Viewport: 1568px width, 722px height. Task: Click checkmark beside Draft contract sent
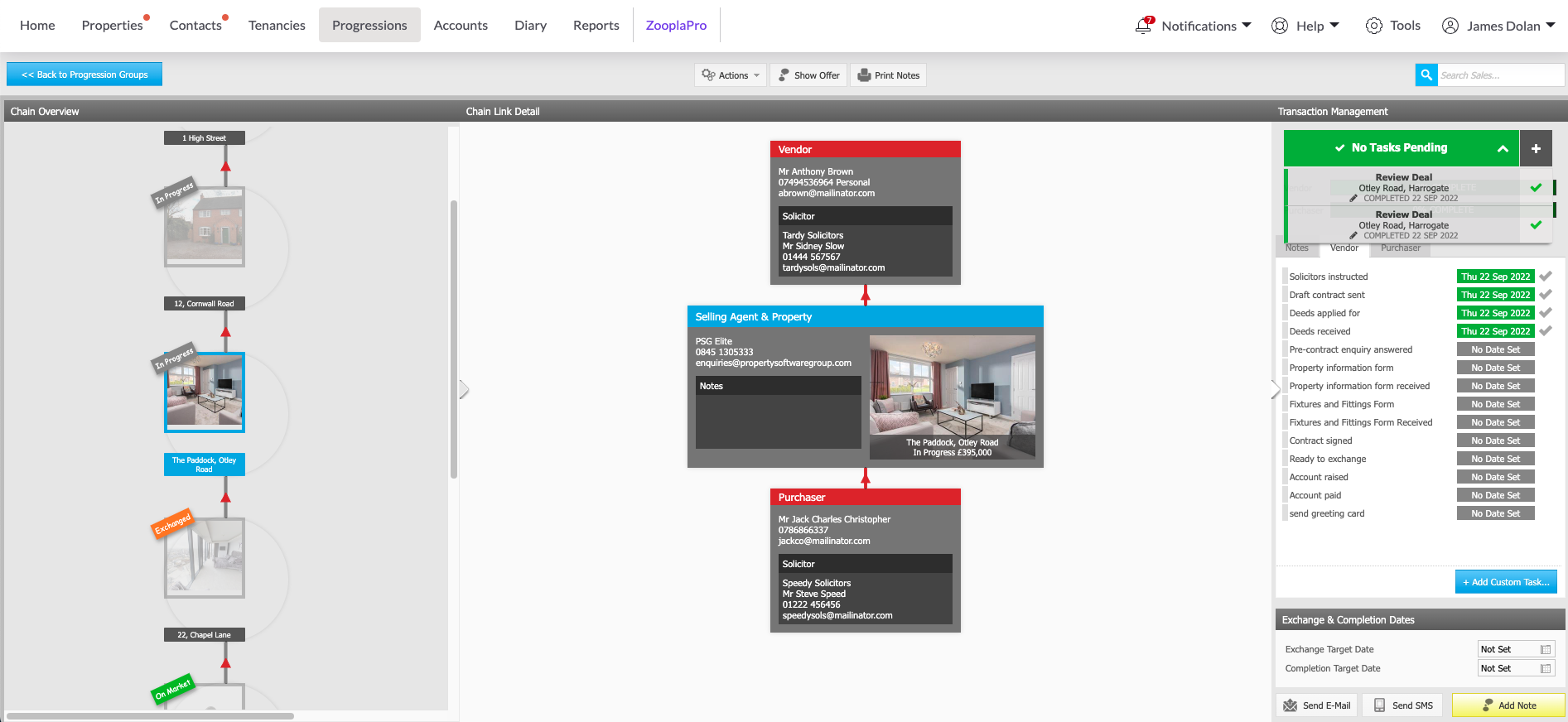[1546, 295]
